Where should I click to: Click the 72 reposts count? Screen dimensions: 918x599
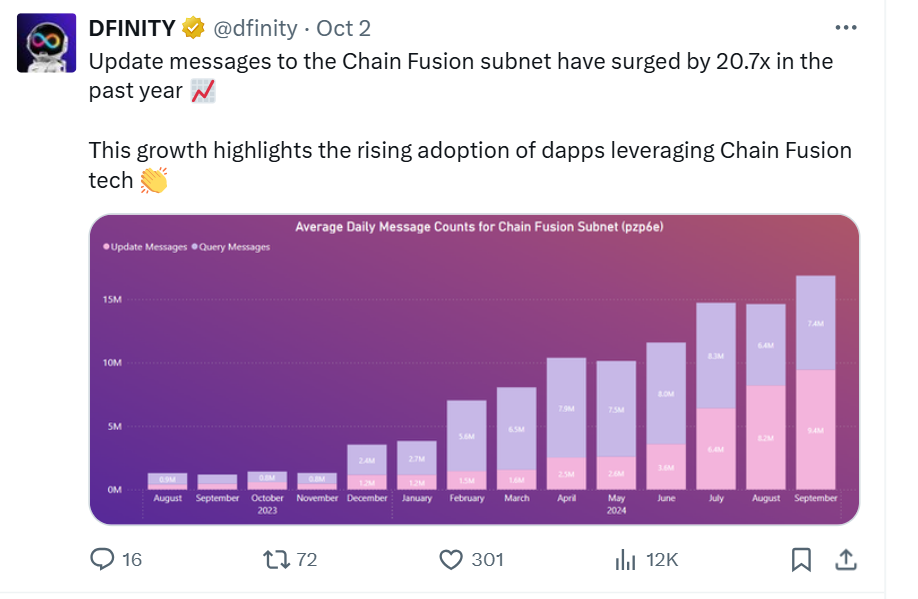pos(306,560)
